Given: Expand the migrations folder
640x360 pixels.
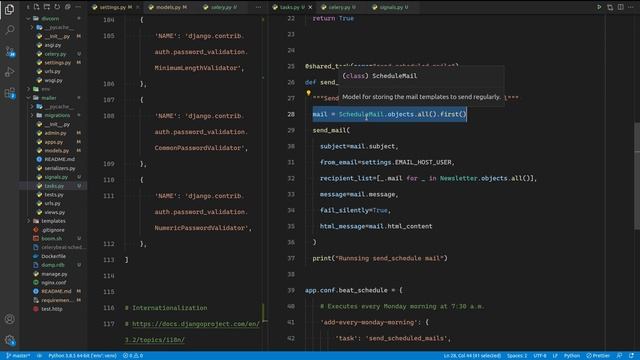Looking at the screenshot, I should [x=56, y=116].
